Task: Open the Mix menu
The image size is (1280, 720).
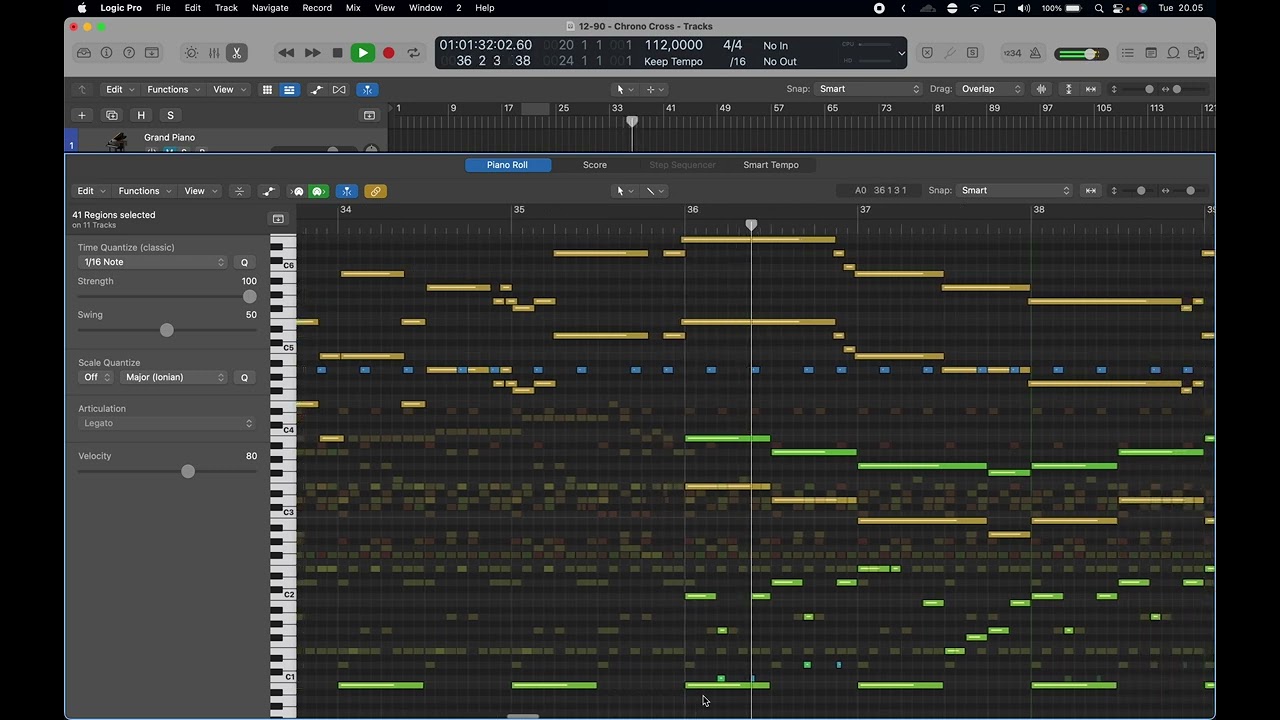Action: (x=353, y=8)
